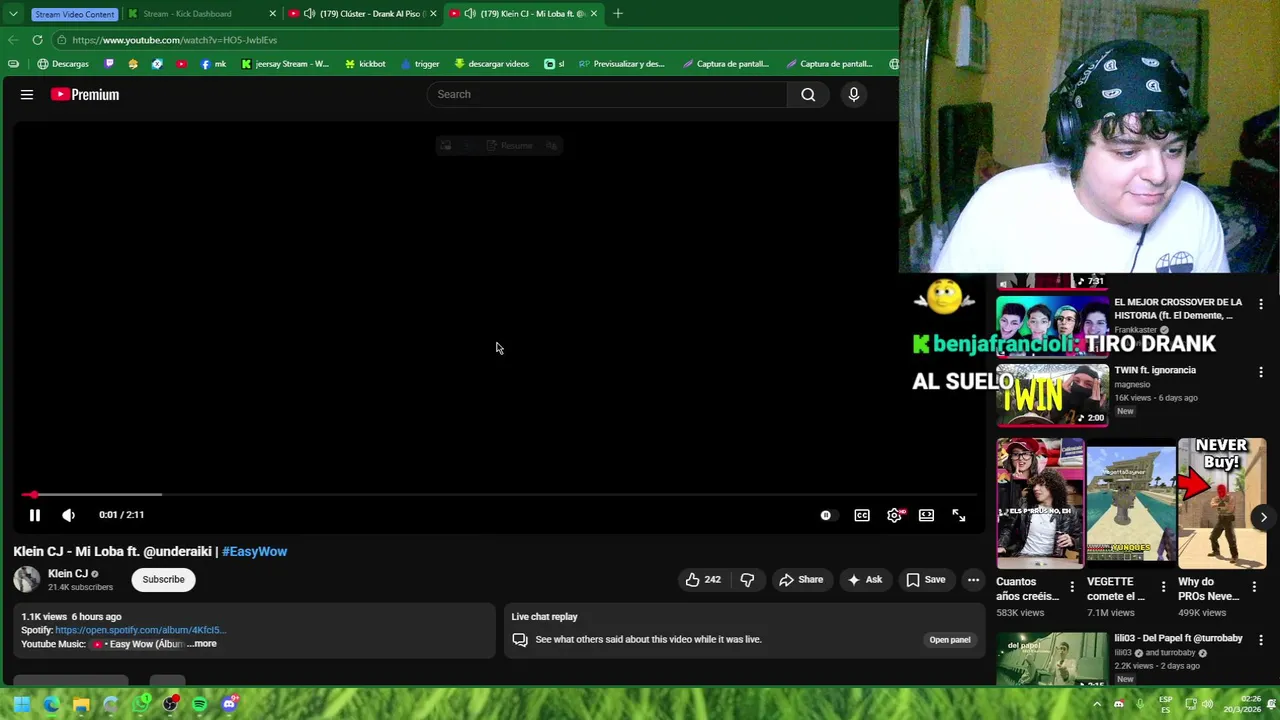This screenshot has height=720, width=1280.
Task: Save video to a playlist
Action: 925,579
